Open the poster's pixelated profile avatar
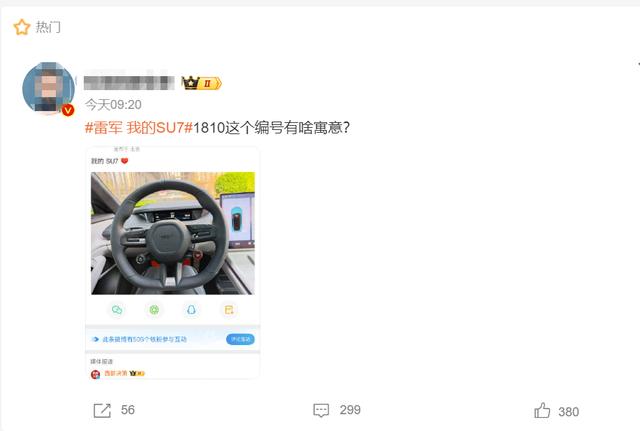 (x=49, y=88)
